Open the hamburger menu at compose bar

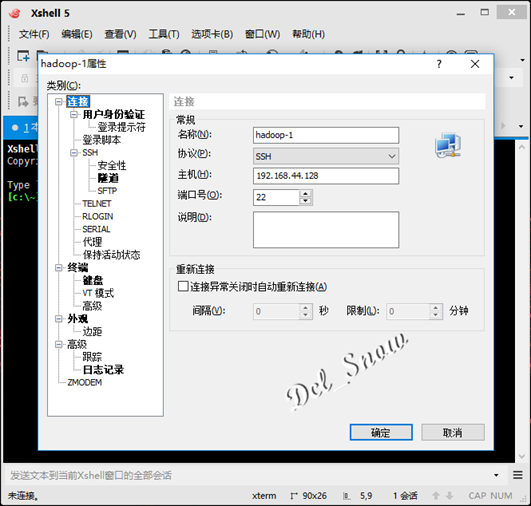pos(517,475)
